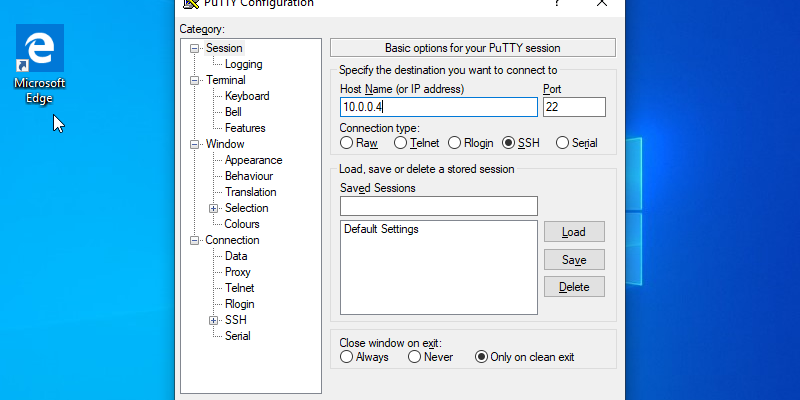
Task: Open Microsoft Edge desktop shortcut icon
Action: (x=40, y=63)
